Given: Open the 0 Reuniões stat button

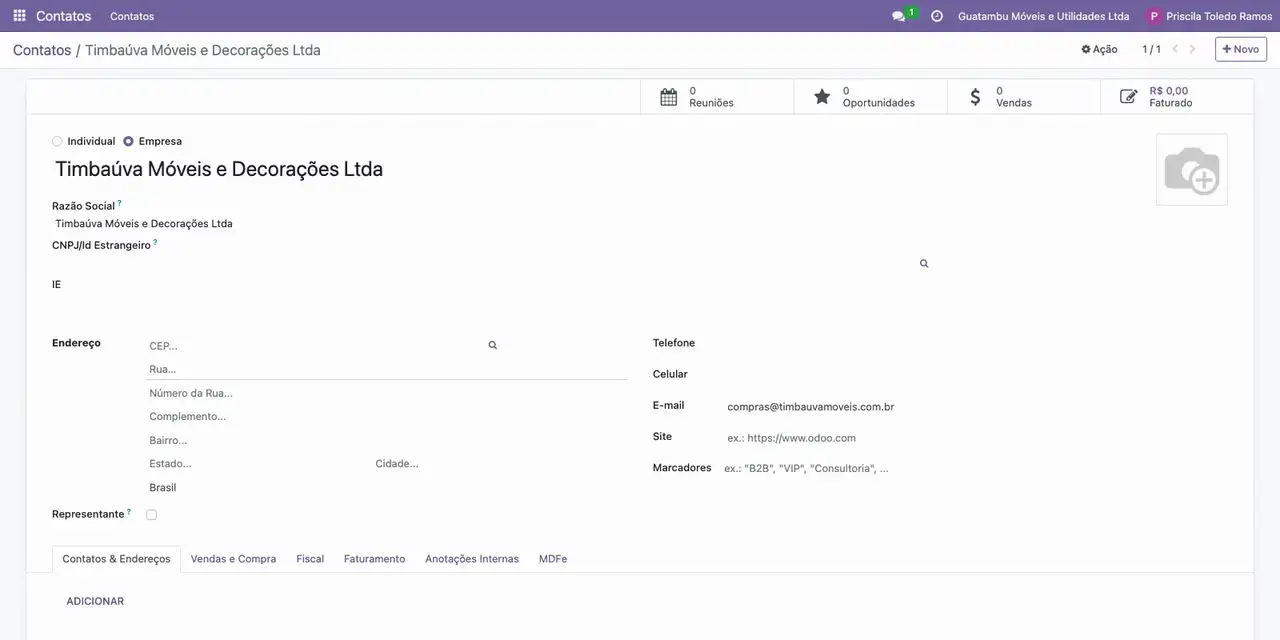Looking at the screenshot, I should pos(717,97).
